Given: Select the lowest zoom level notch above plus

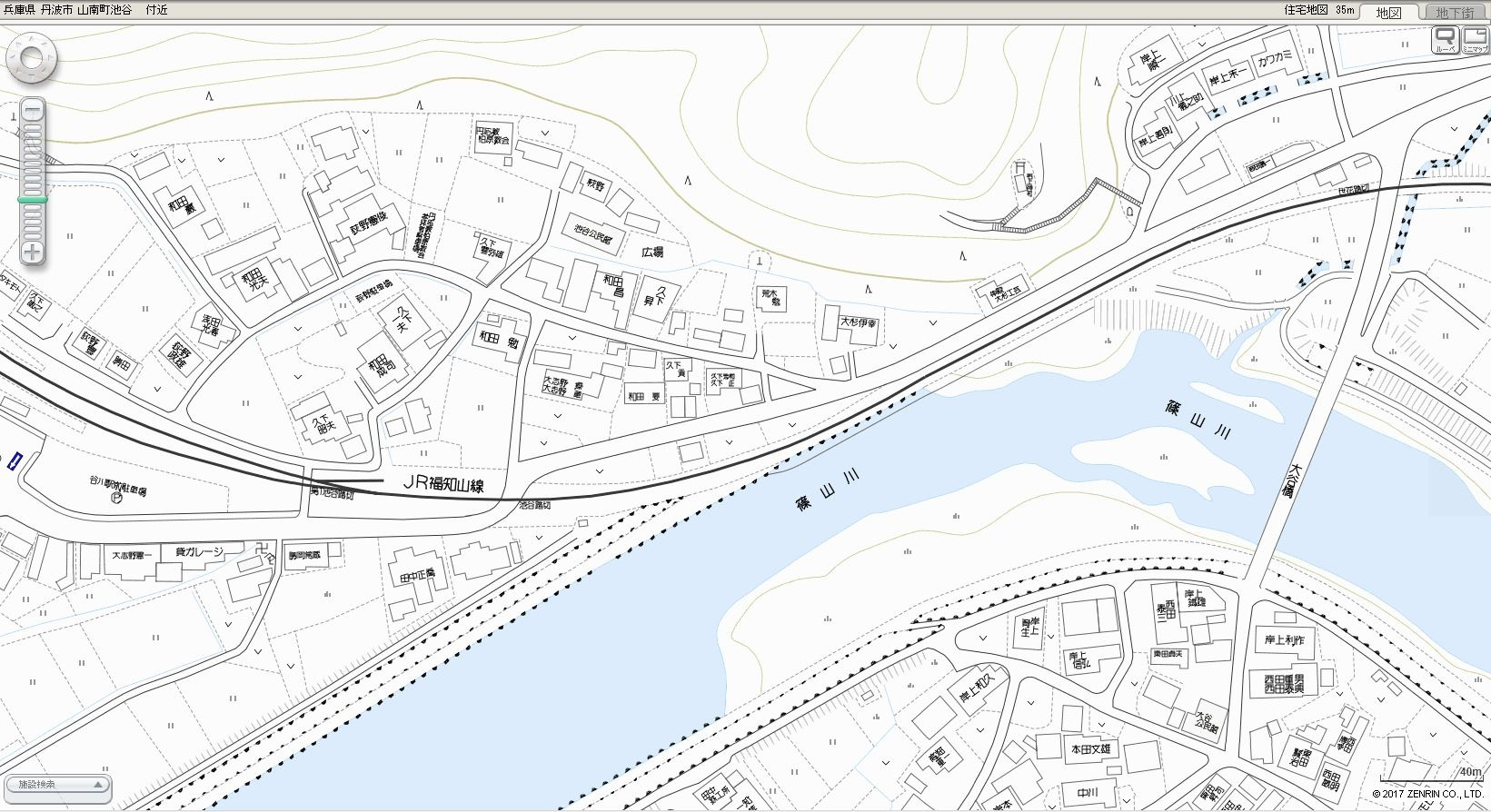Looking at the screenshot, I should pos(32,234).
